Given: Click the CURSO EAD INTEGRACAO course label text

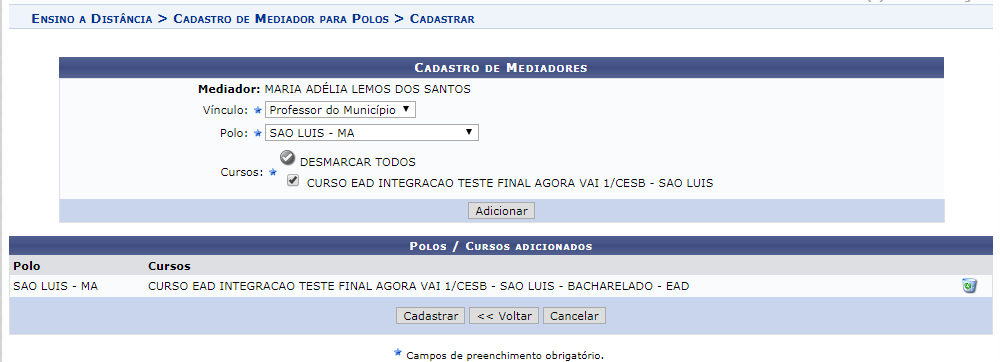Looking at the screenshot, I should [x=510, y=183].
